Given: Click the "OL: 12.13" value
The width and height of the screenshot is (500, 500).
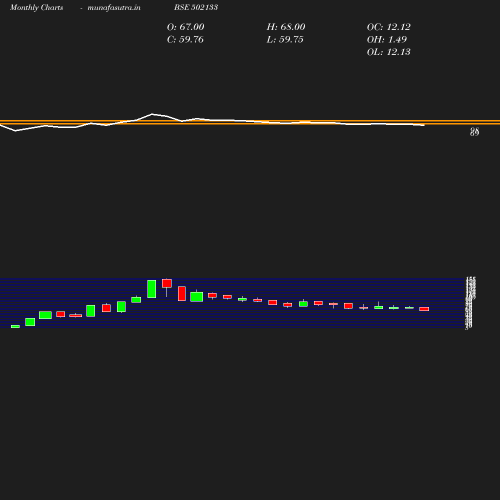Looking at the screenshot, I should [389, 52].
